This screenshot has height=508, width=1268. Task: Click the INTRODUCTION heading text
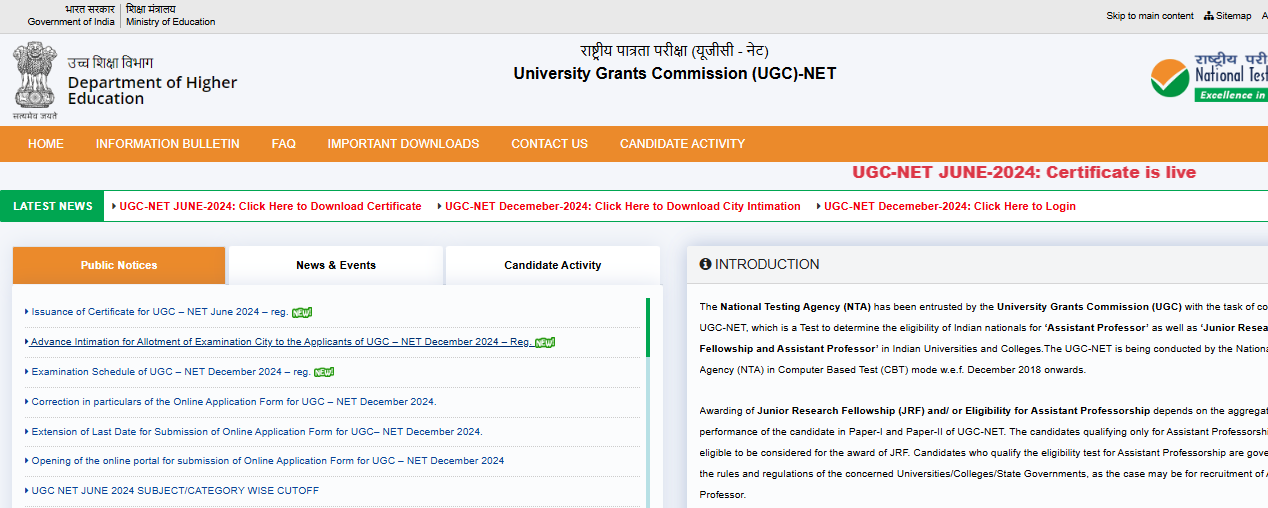tap(767, 264)
